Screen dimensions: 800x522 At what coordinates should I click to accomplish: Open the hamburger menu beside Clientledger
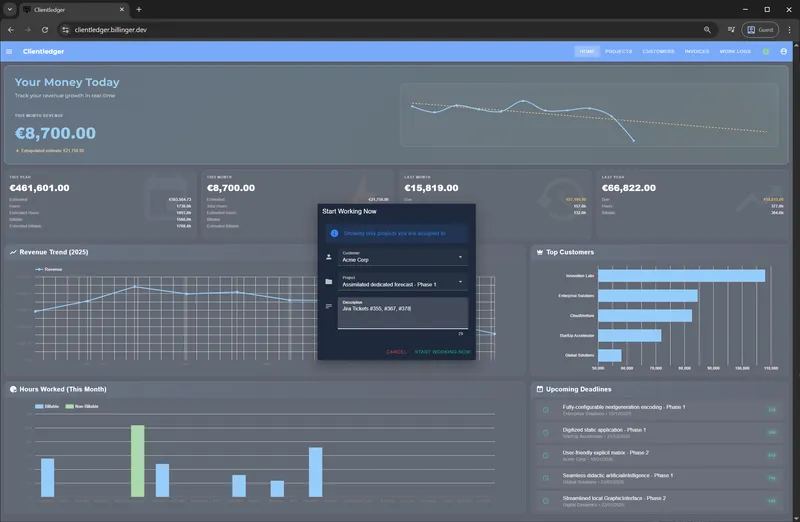click(x=10, y=51)
